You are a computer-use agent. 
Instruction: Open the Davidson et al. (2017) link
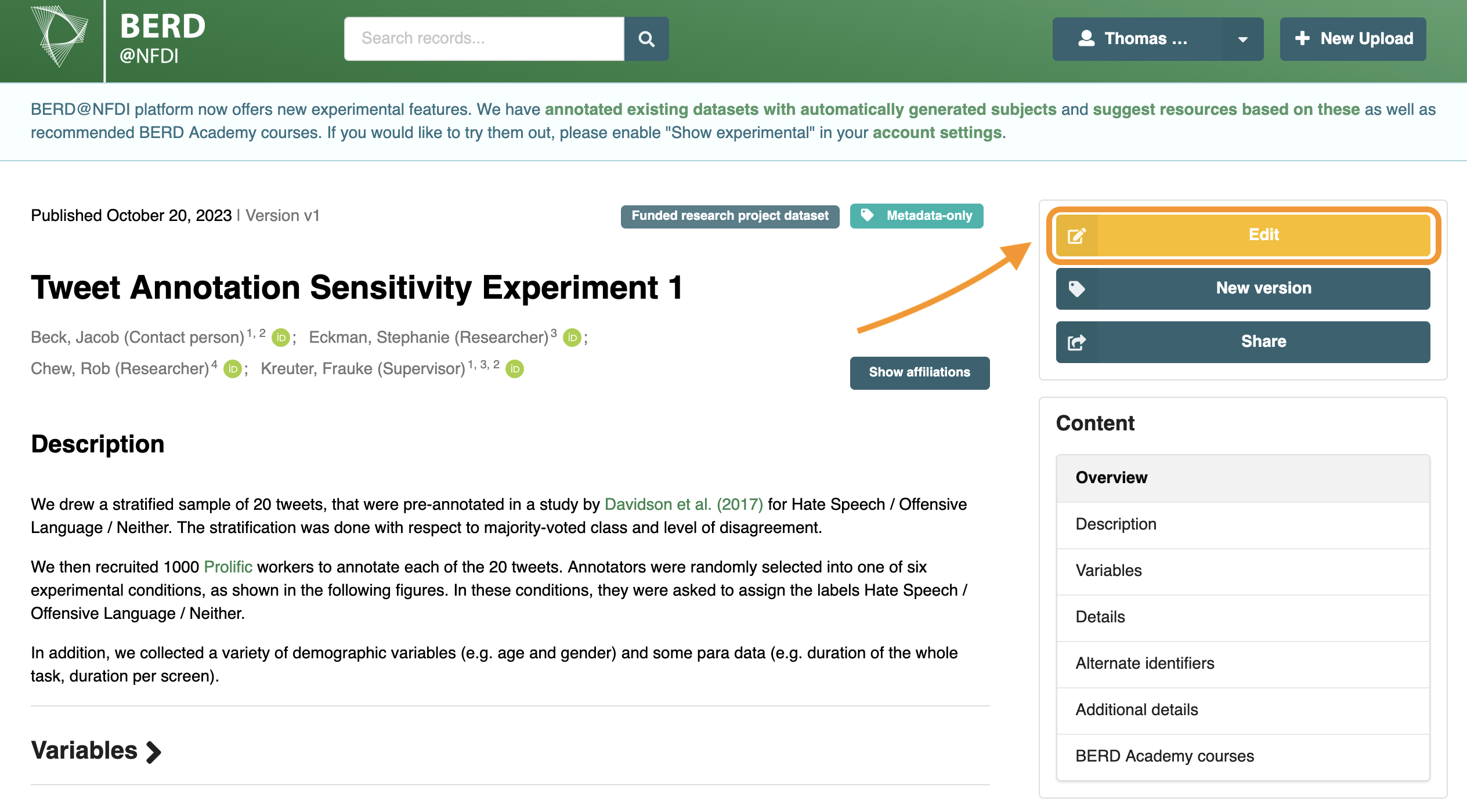coord(684,505)
